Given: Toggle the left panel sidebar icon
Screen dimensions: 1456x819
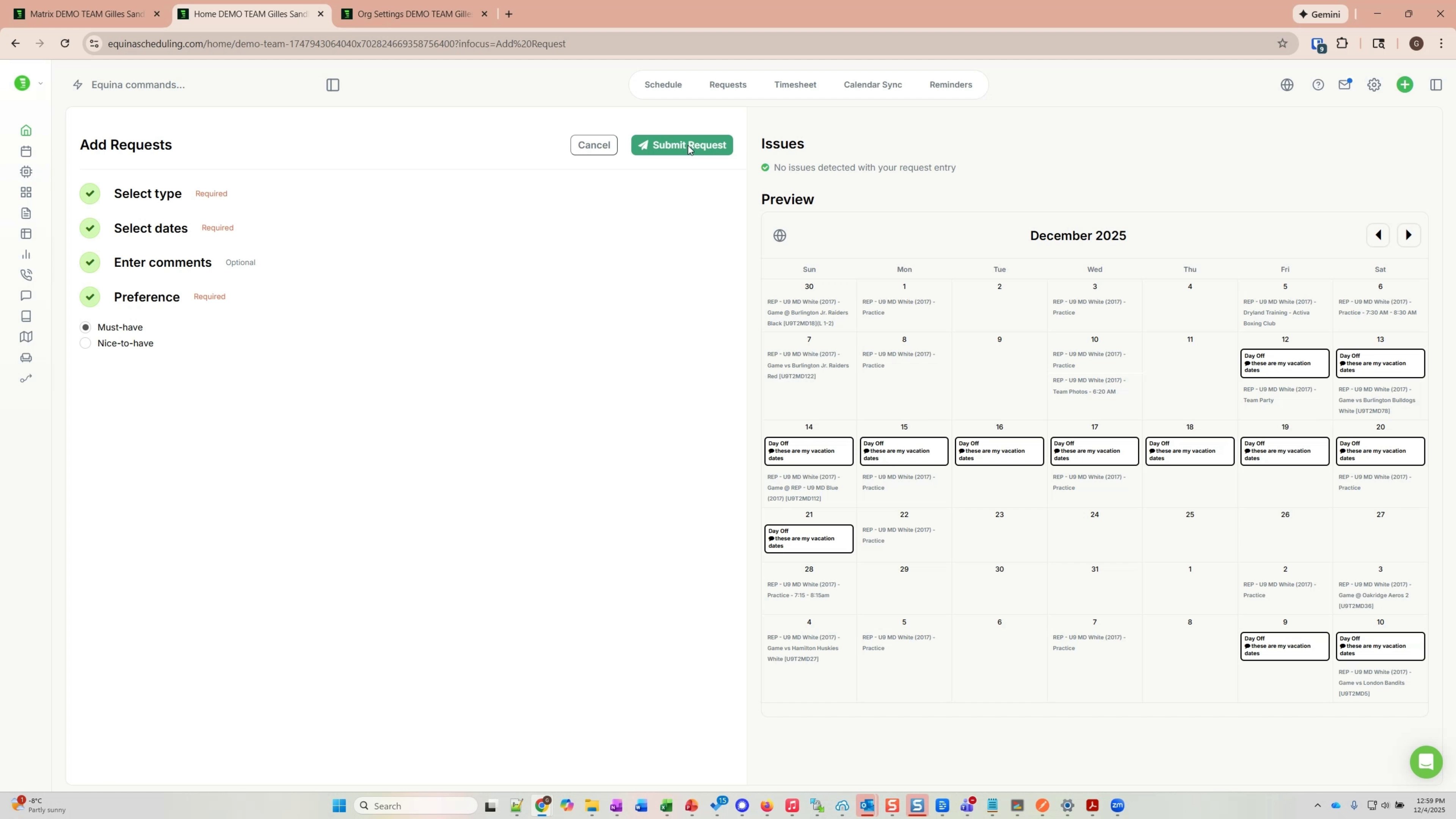Looking at the screenshot, I should (x=333, y=84).
